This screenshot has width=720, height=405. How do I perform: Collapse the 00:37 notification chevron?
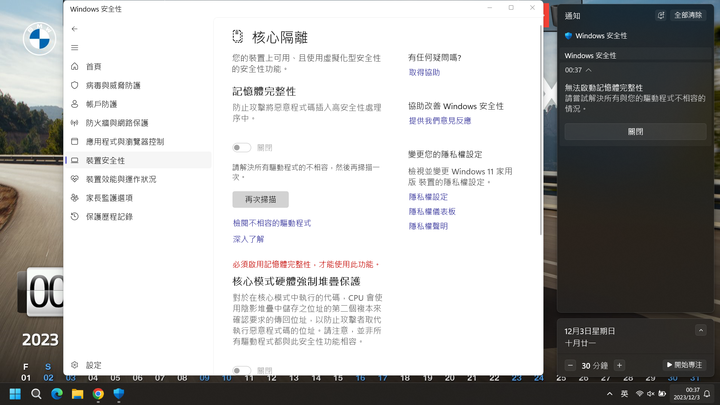point(589,70)
